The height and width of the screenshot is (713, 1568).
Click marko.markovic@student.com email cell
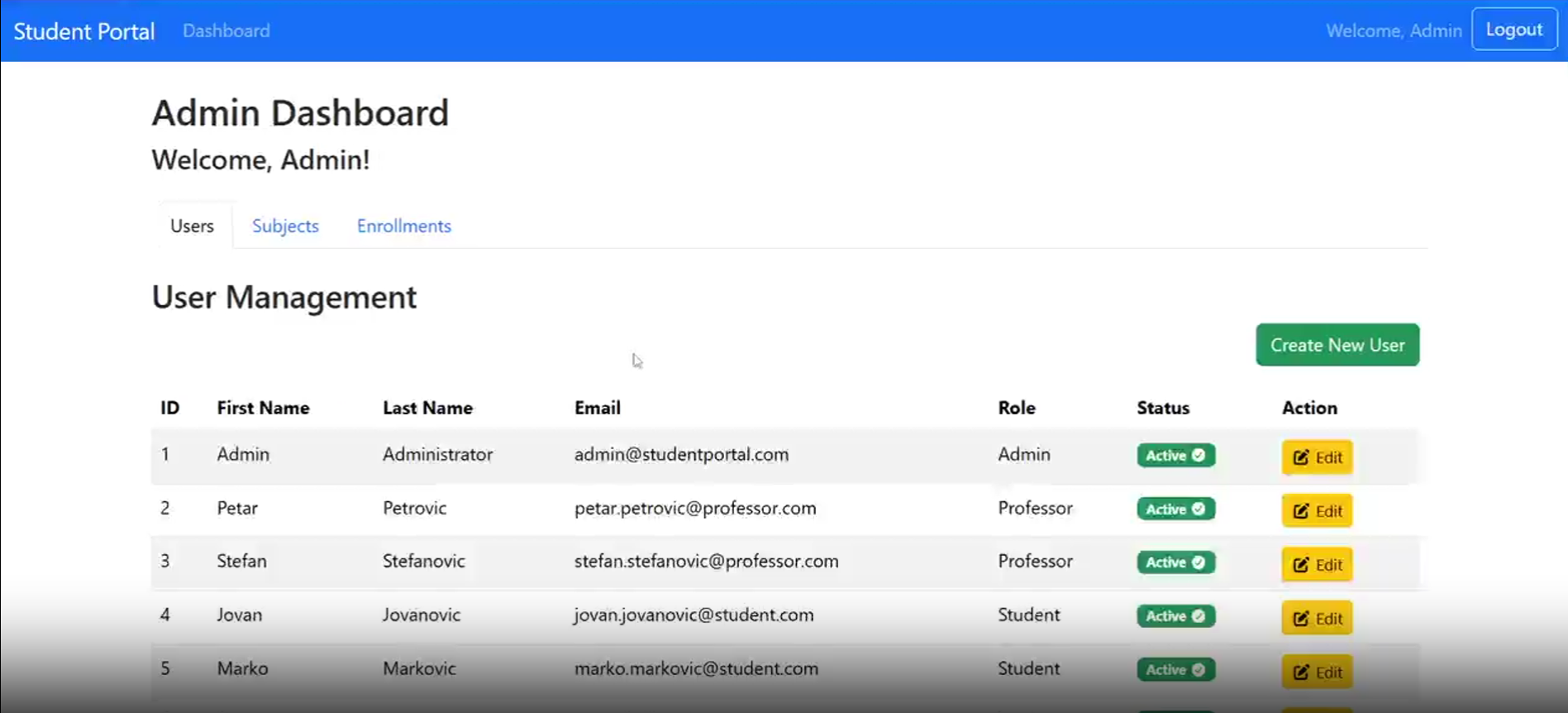pos(697,668)
